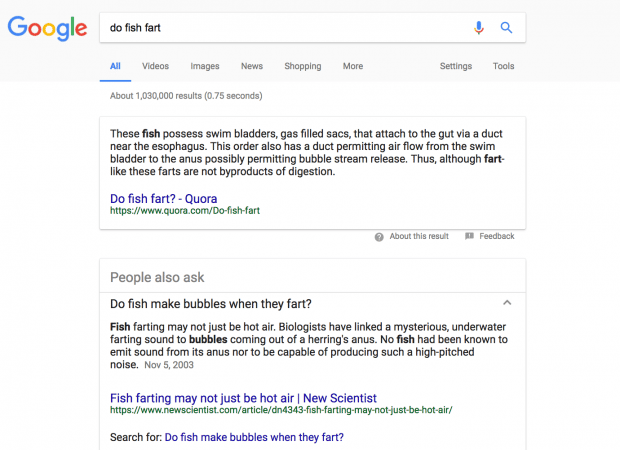Open the More search options dropdown
Screen dimensions: 620x450
tap(353, 66)
